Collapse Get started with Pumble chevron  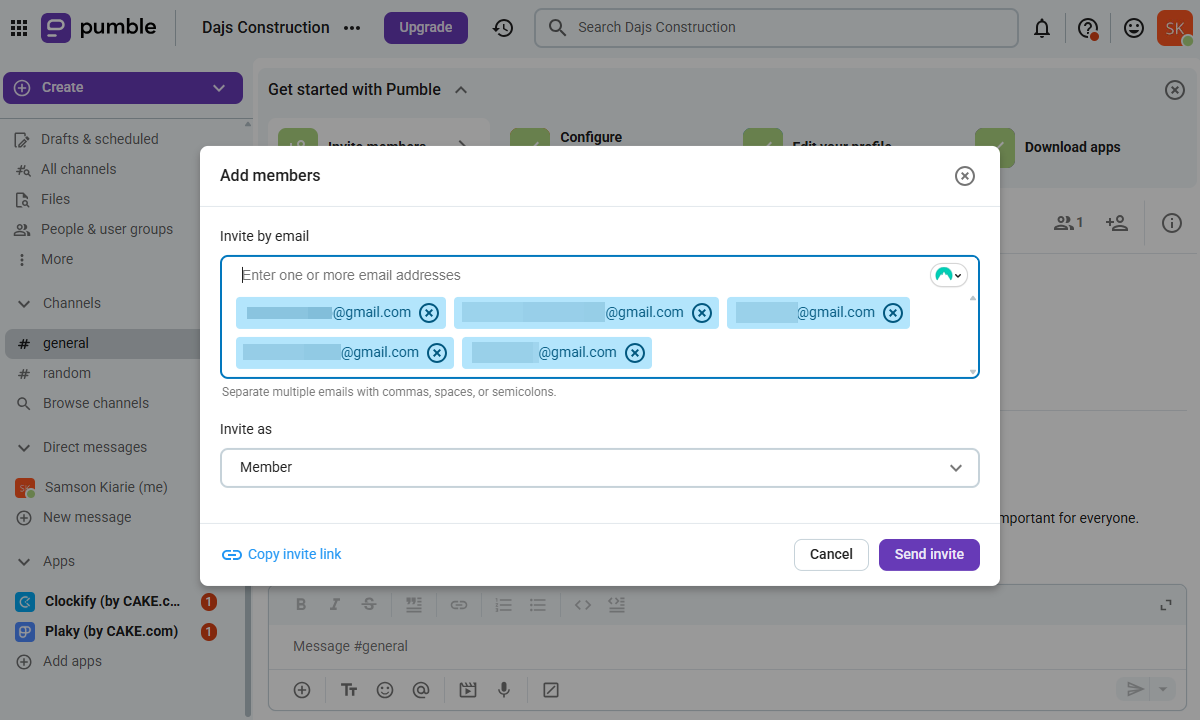click(x=461, y=90)
